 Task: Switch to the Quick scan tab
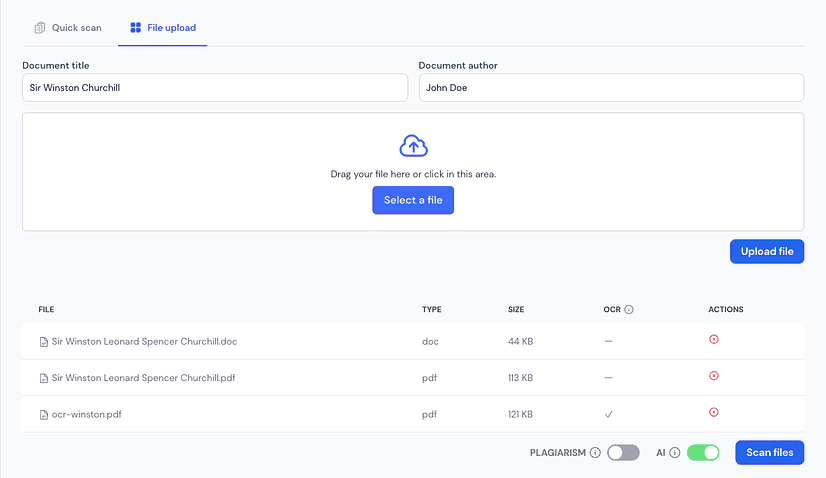click(68, 28)
